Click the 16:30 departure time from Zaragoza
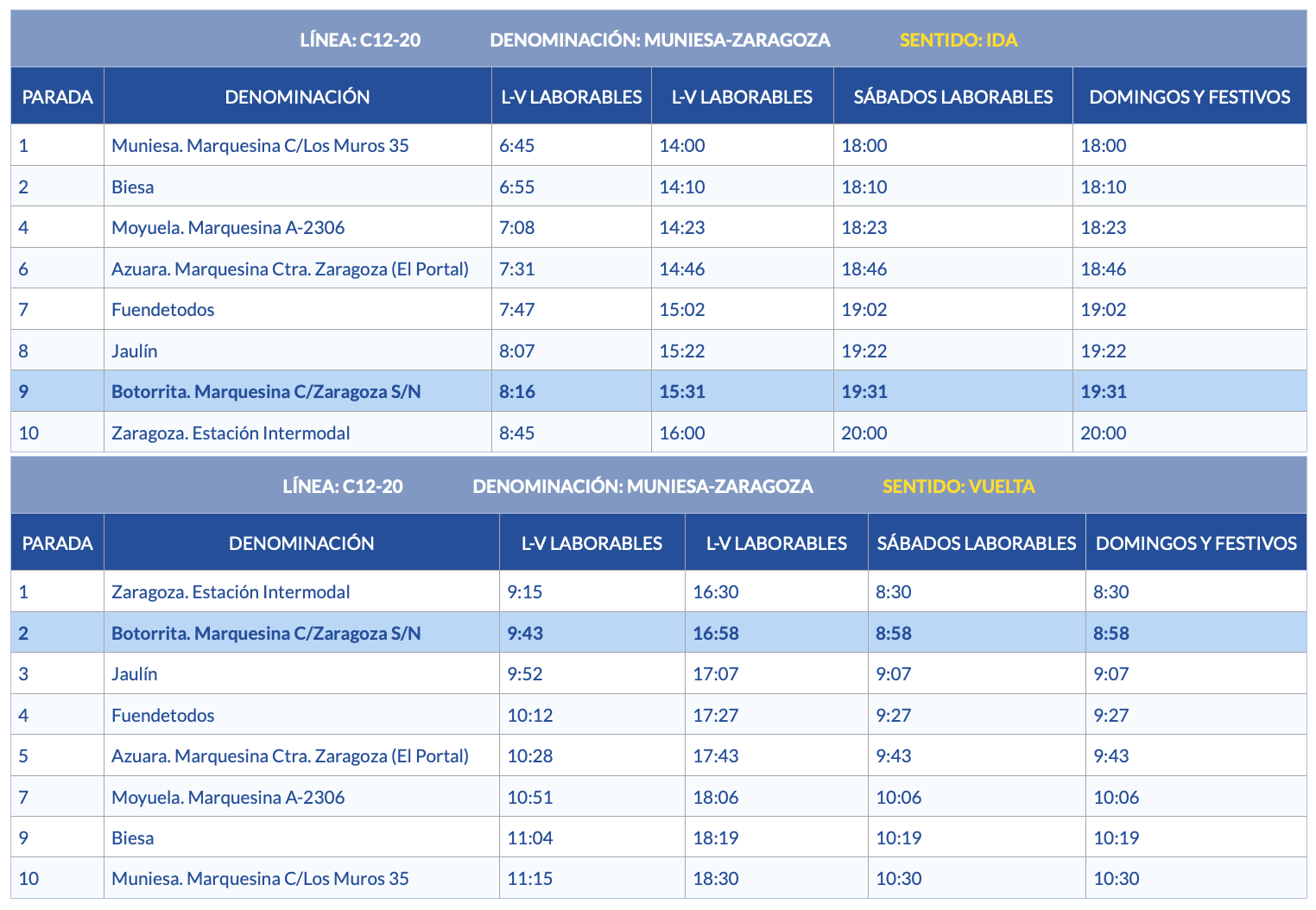1316x910 pixels. coord(716,591)
